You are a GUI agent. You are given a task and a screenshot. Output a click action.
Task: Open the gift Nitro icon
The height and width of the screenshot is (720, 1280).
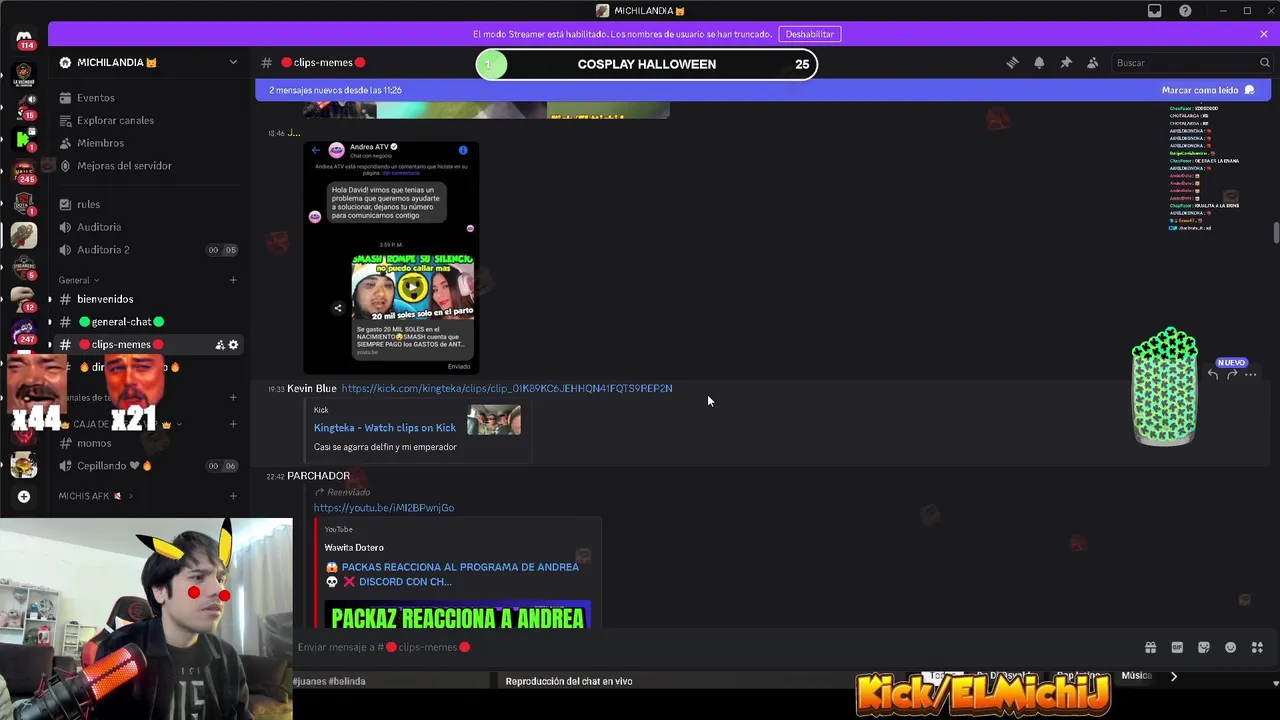coord(1150,647)
